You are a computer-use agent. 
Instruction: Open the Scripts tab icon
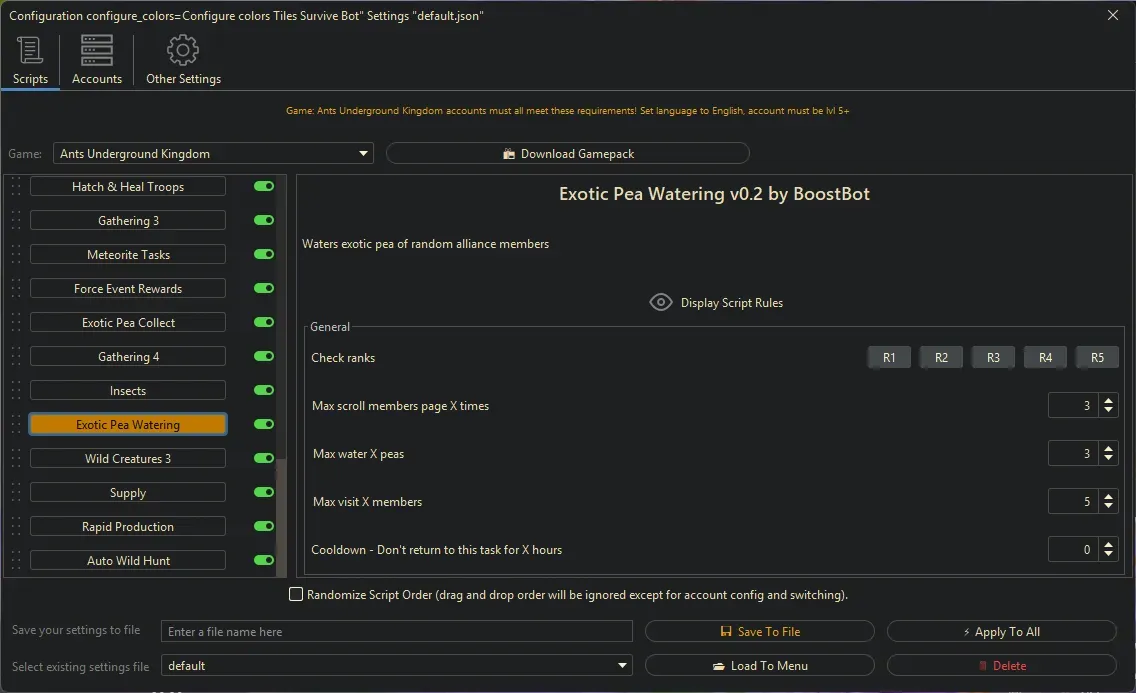[x=30, y=50]
